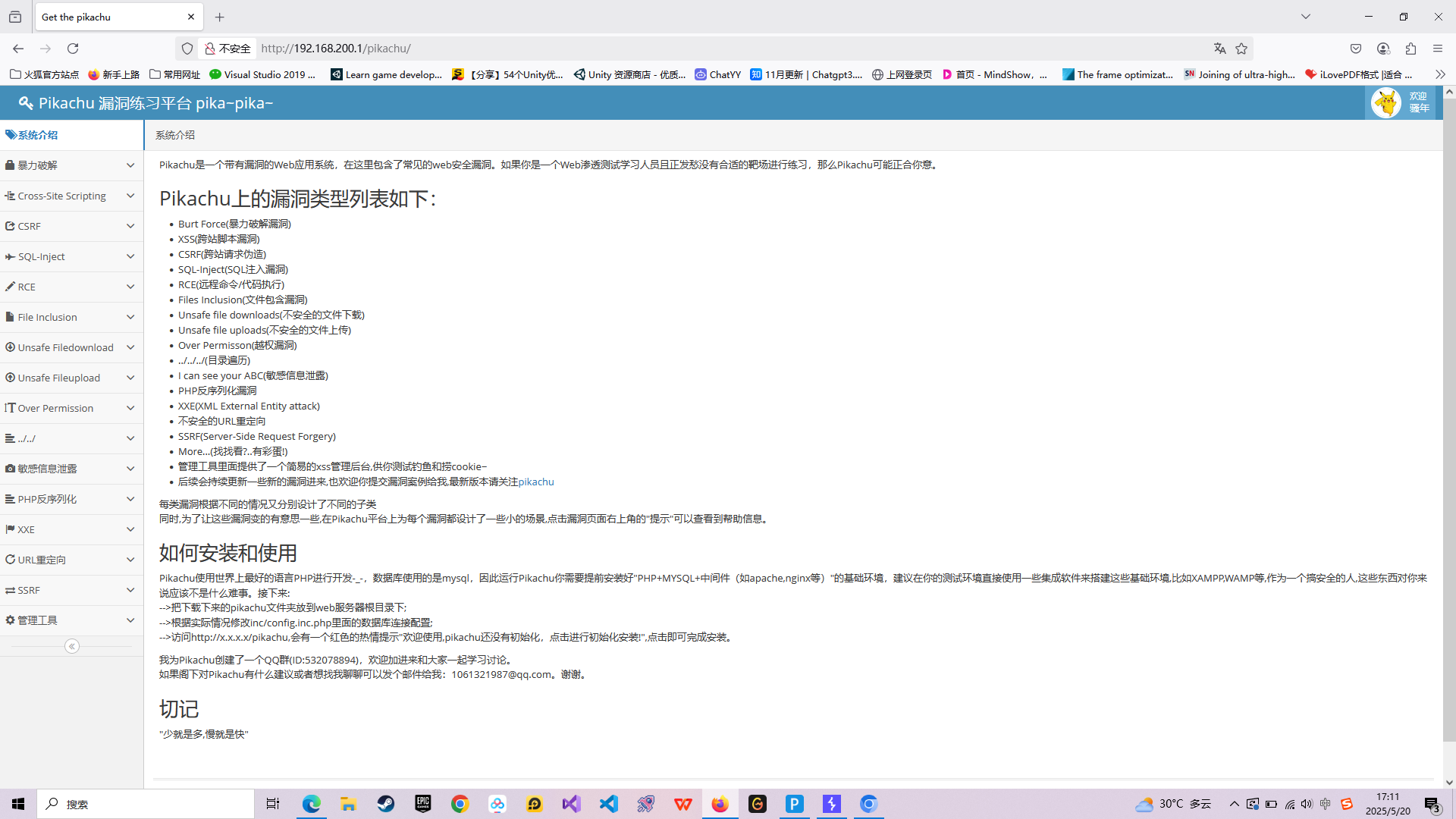Click the pikachu hyperlink in the list

click(x=536, y=482)
